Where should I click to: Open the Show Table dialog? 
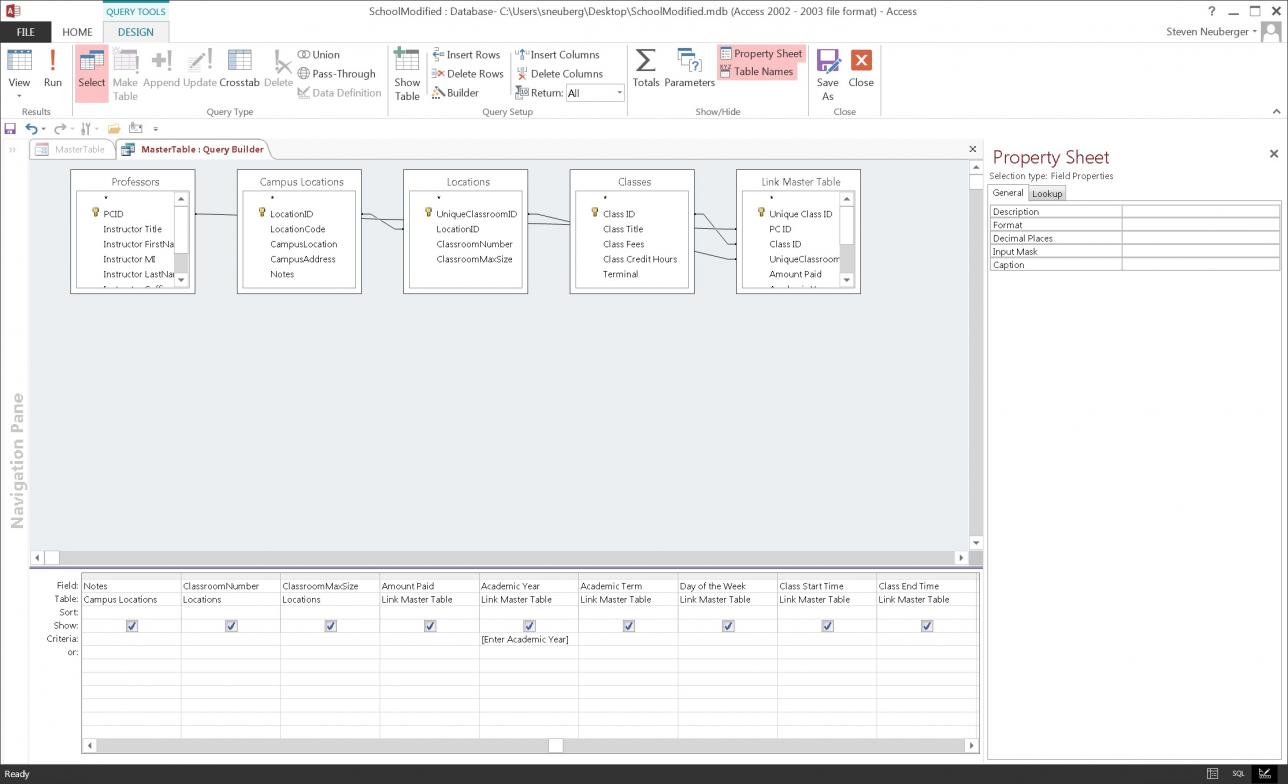(407, 74)
